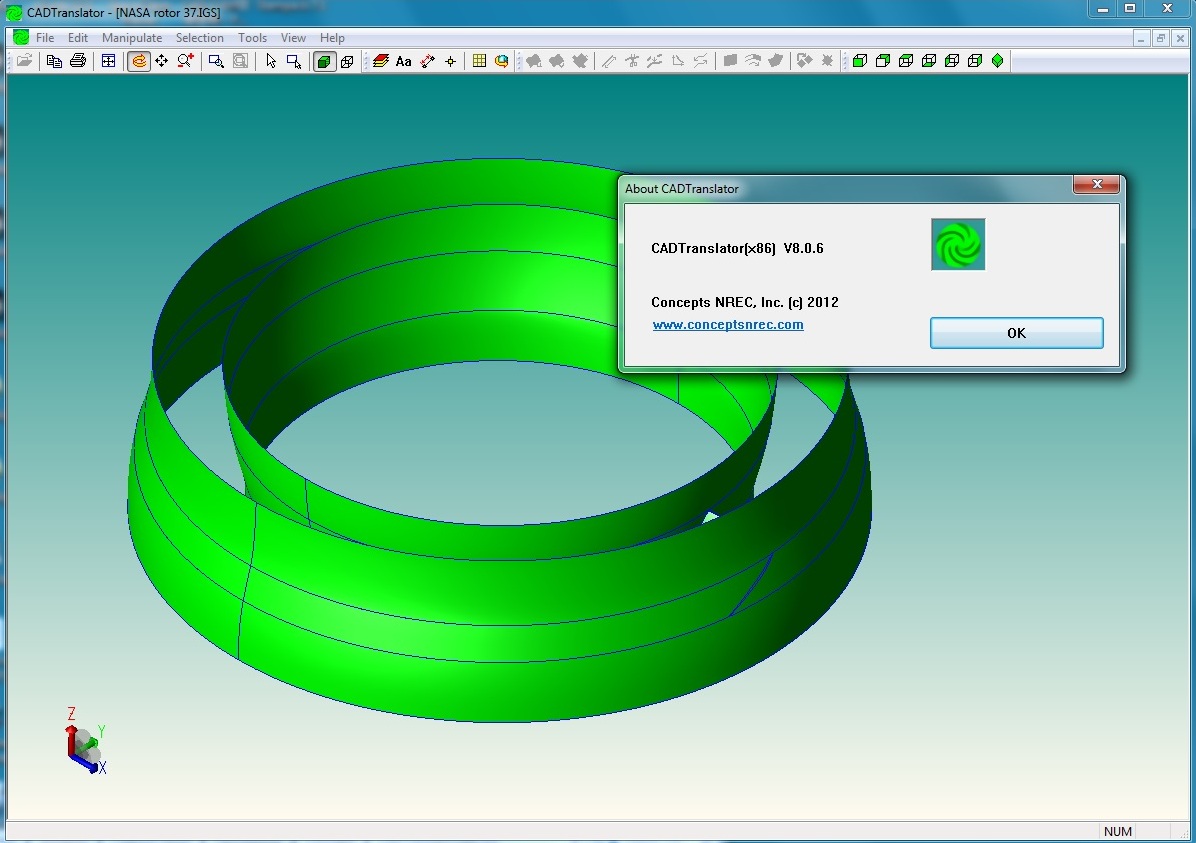Click the front face green view cube
The width and height of the screenshot is (1196, 843).
(x=860, y=61)
